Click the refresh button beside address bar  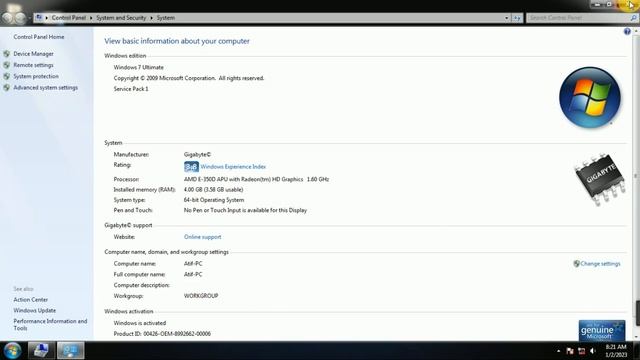coord(517,18)
